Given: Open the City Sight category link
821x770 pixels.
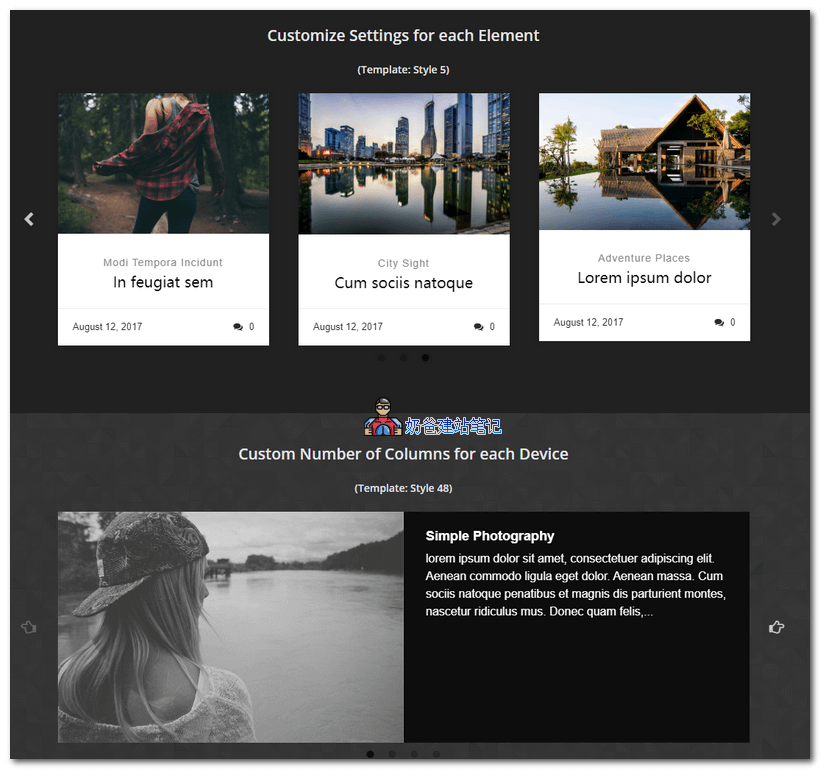Looking at the screenshot, I should tap(403, 264).
